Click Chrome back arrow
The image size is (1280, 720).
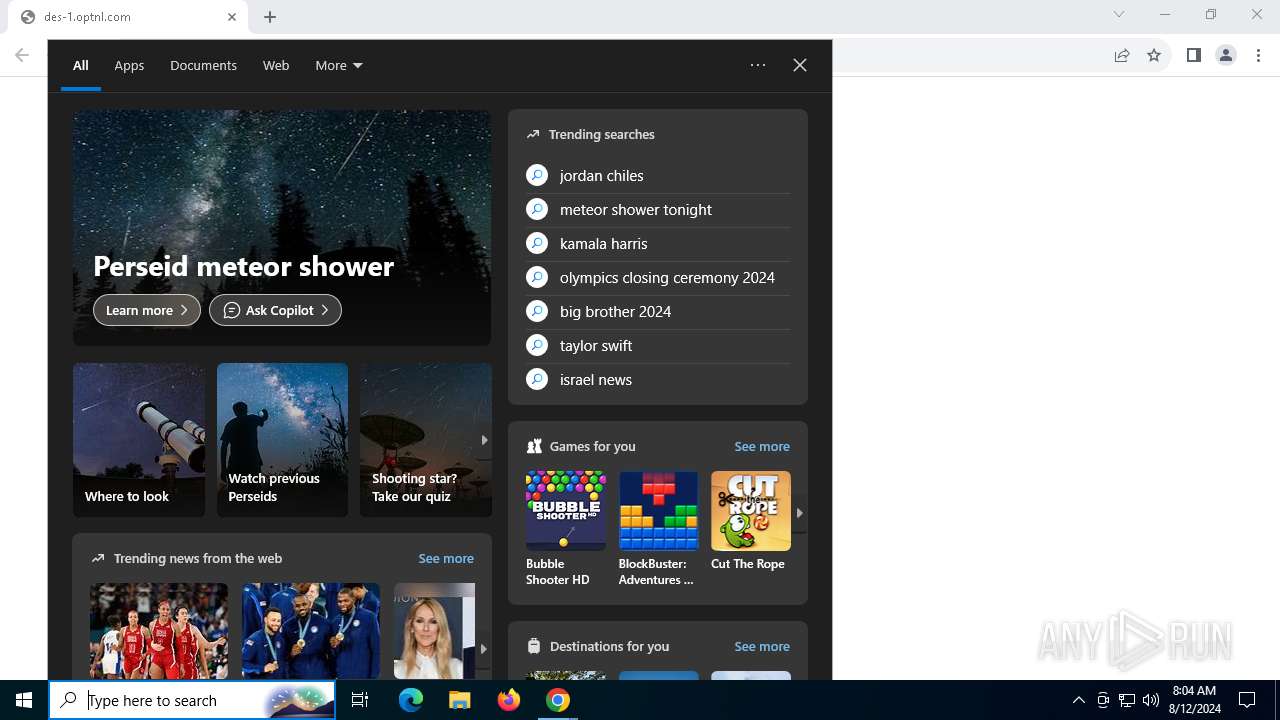(22, 55)
